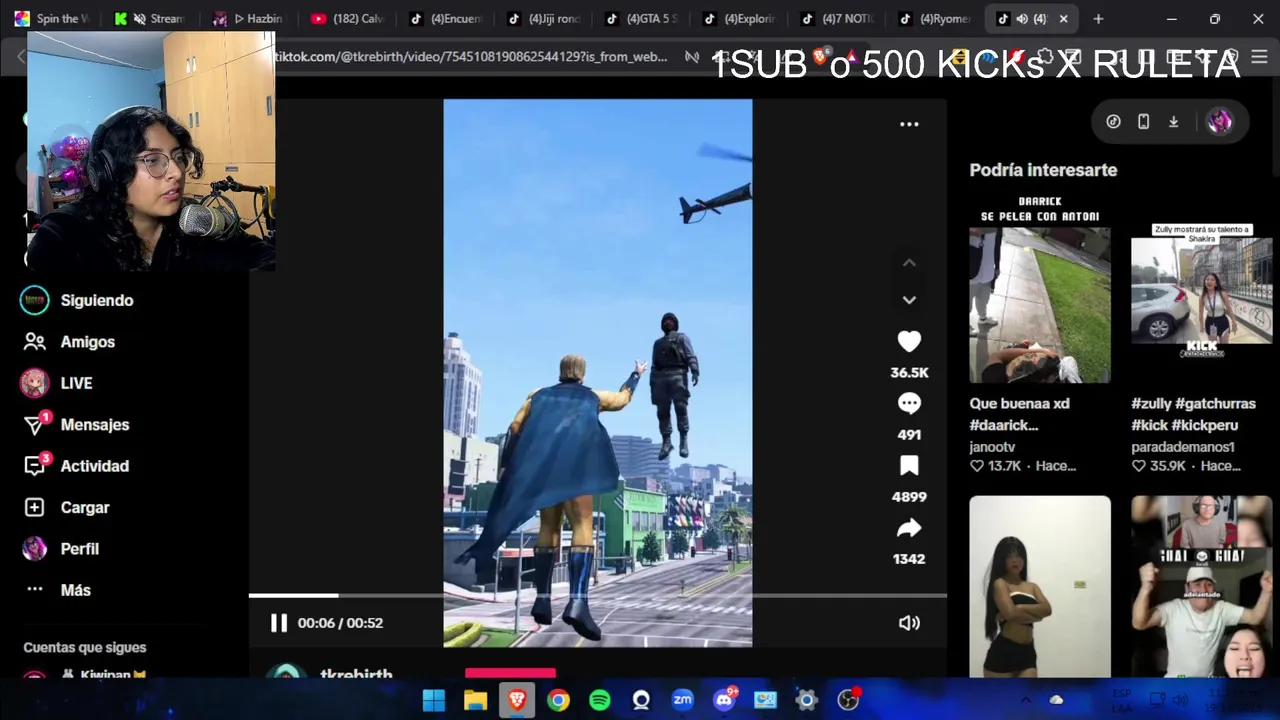Switch to the Kick Stream browser tab

pos(149,19)
